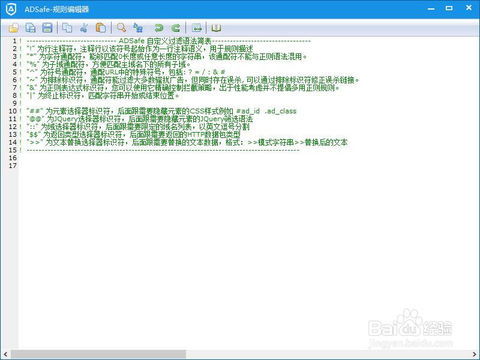Open the find and replace icon
Screen dimensions: 480x360
pos(138,28)
